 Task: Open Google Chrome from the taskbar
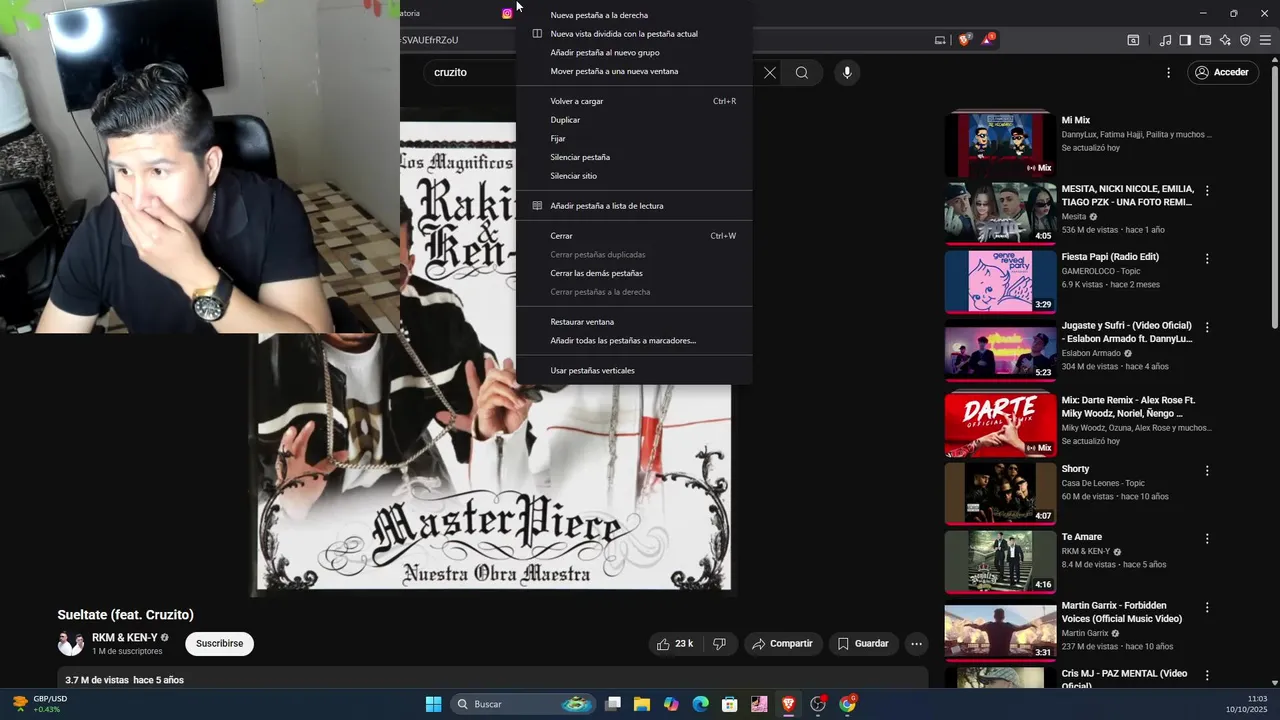848,704
